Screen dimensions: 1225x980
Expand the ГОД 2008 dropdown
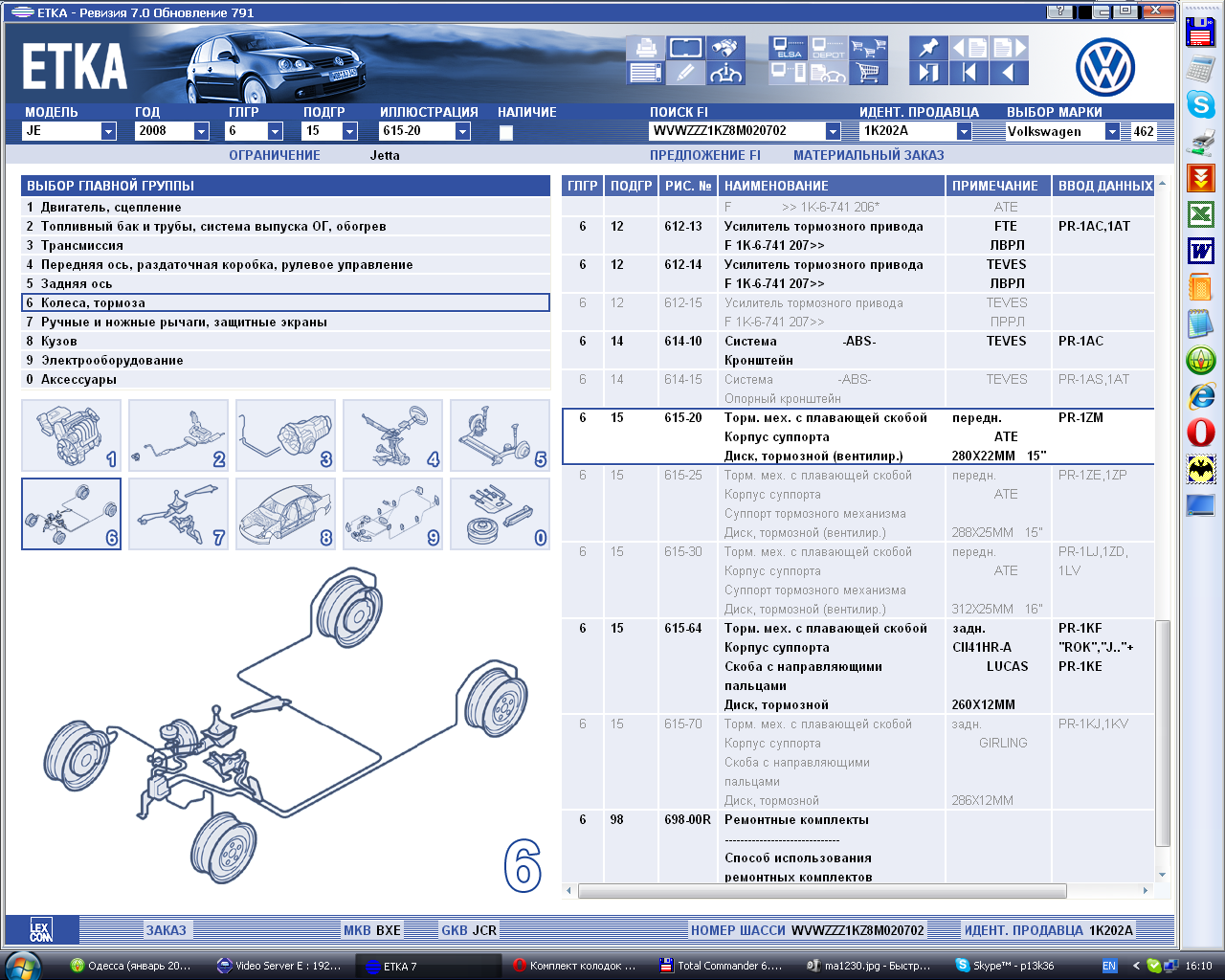[x=201, y=131]
